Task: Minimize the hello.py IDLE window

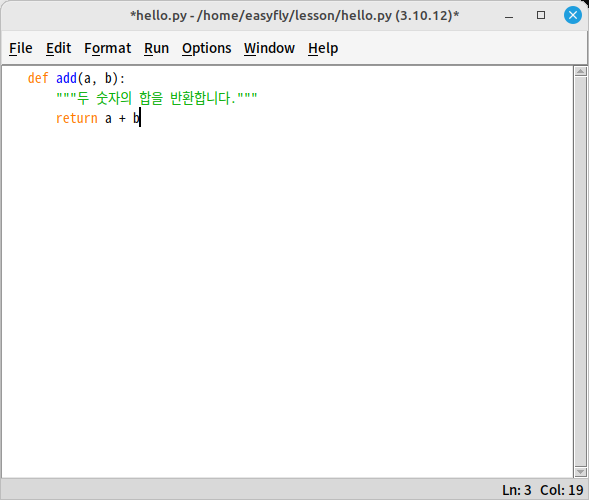Action: pos(509,15)
